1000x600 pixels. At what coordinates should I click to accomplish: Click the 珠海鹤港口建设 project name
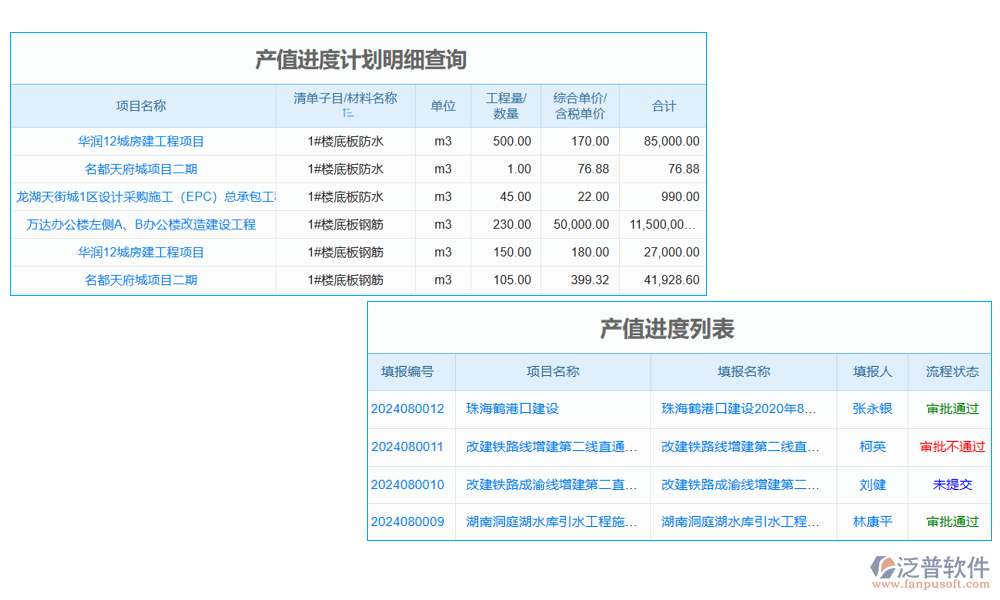coord(513,409)
